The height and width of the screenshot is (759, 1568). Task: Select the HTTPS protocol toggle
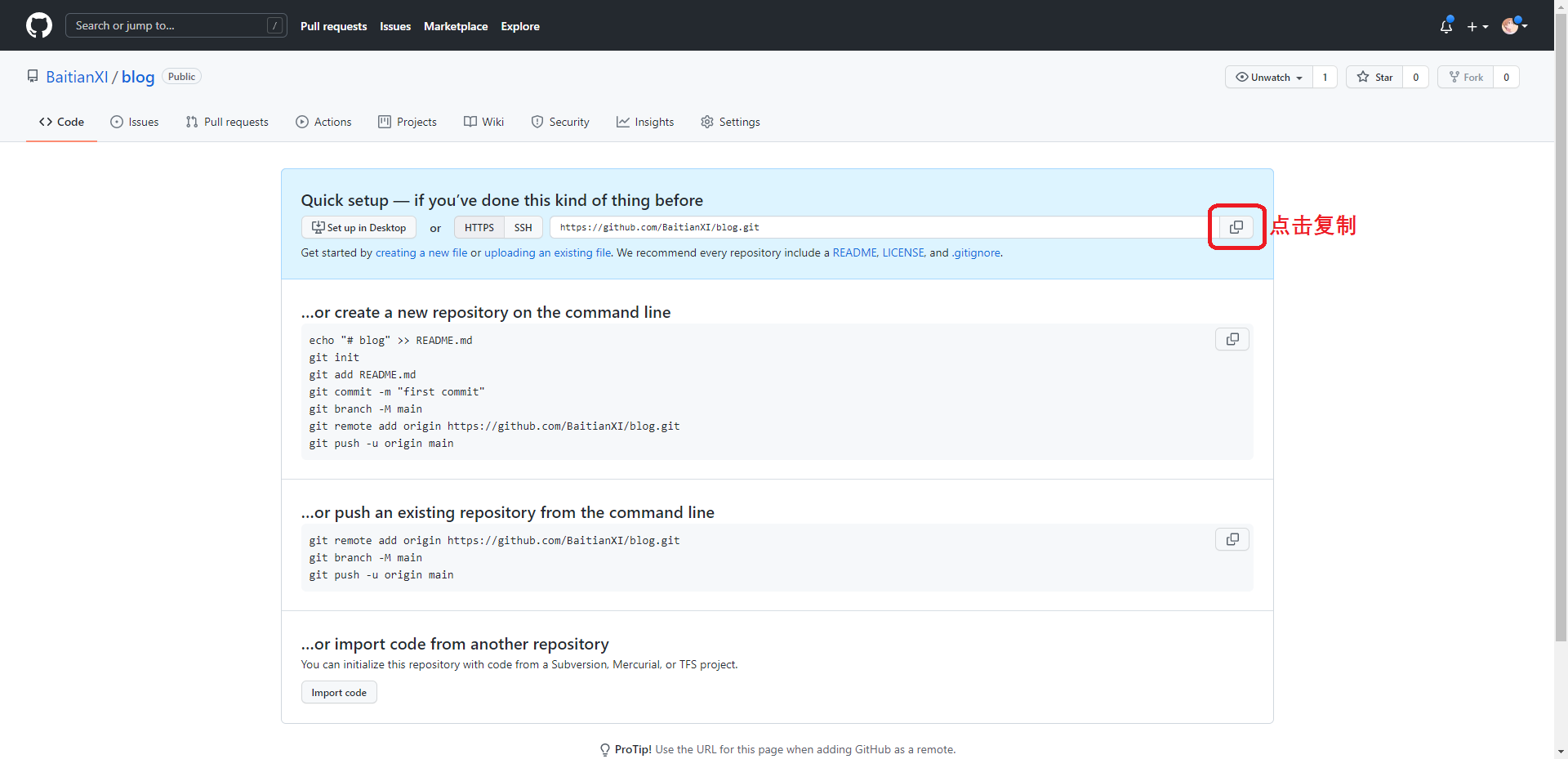point(479,228)
